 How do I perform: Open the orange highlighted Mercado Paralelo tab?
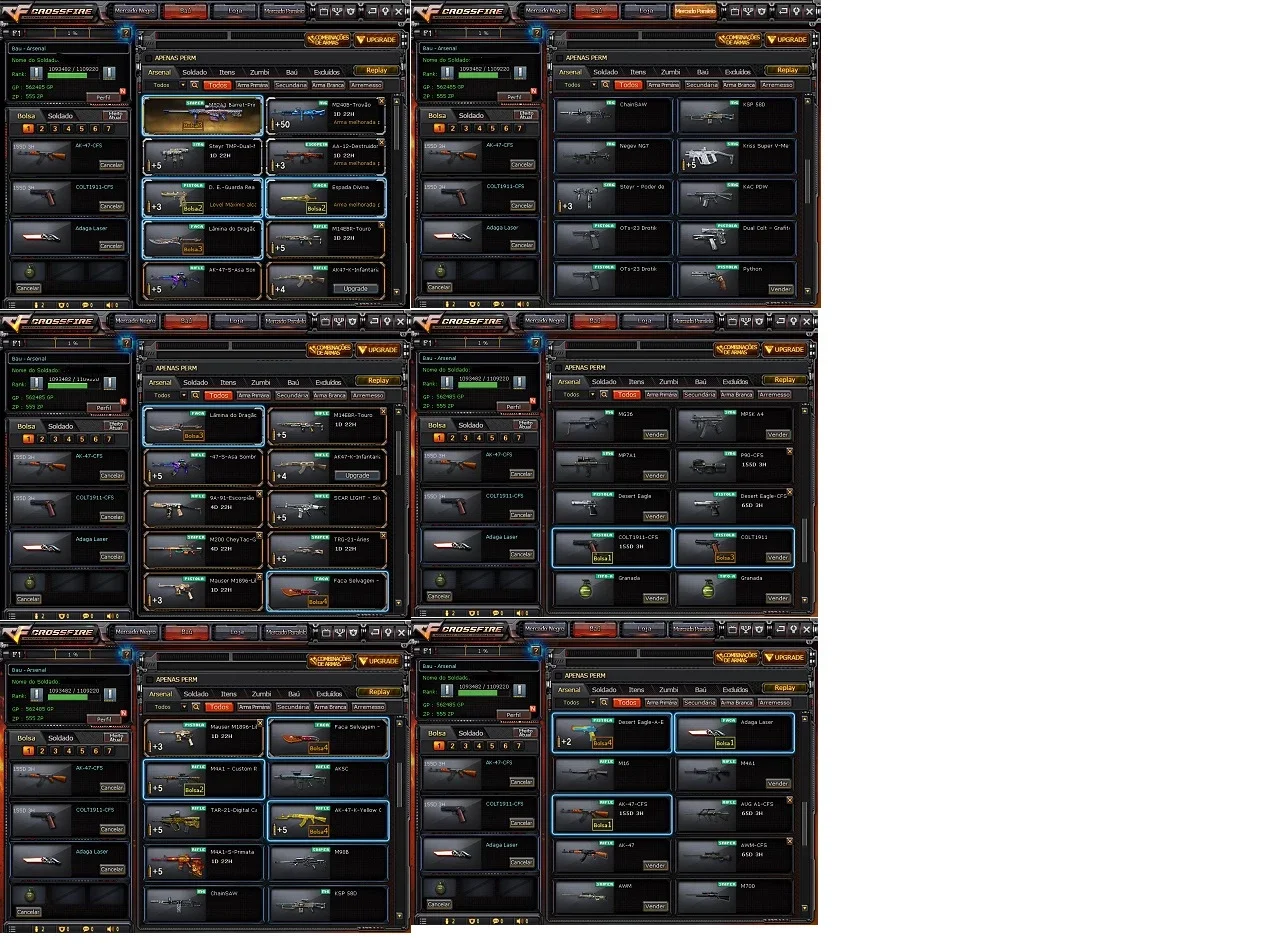coord(695,11)
